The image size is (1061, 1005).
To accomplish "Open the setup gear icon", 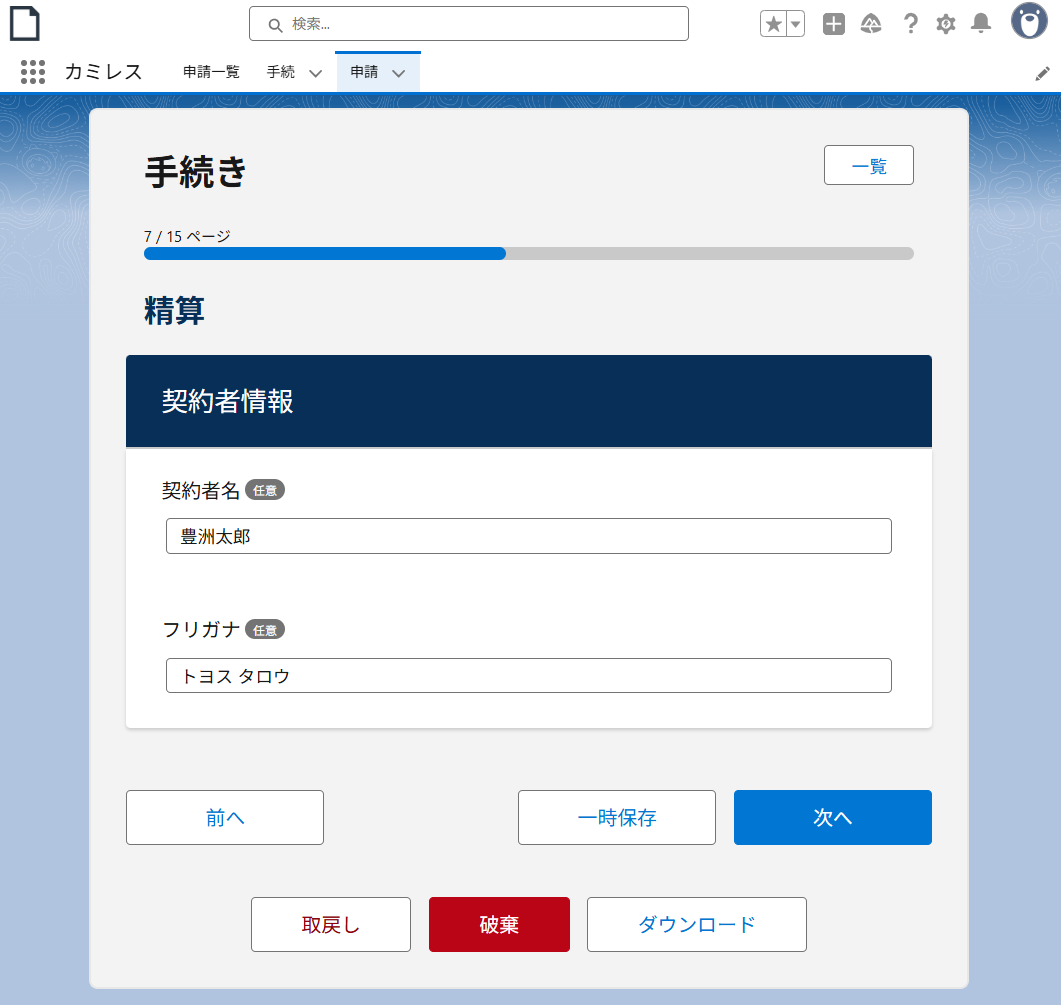I will coord(946,24).
